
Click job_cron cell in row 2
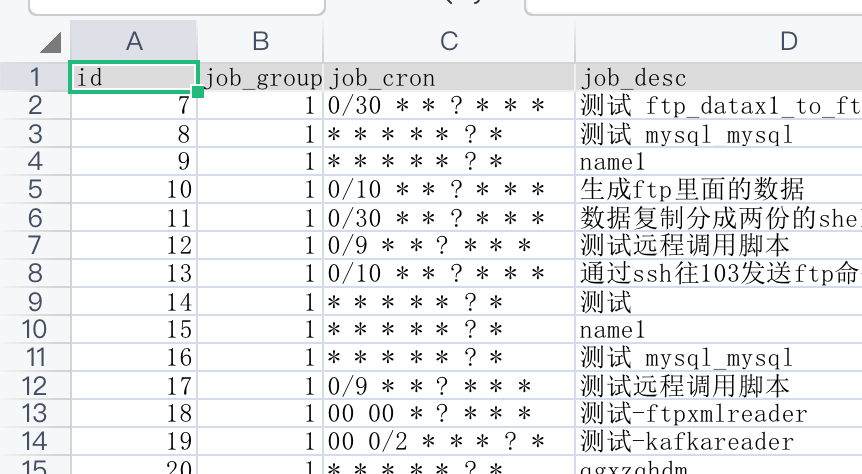point(449,105)
